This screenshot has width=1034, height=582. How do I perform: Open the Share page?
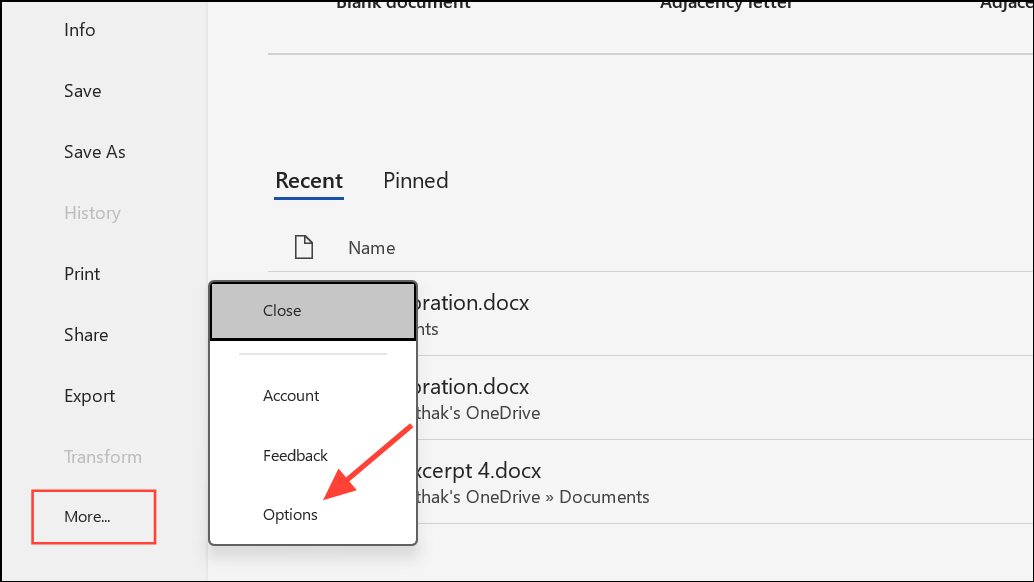coord(86,335)
